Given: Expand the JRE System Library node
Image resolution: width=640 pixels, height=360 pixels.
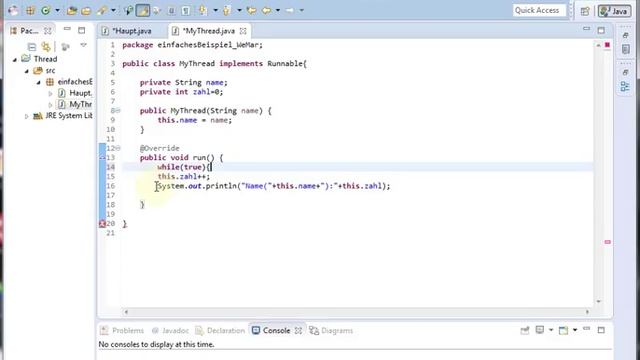Looking at the screenshot, I should pyautogui.click(x=27, y=116).
